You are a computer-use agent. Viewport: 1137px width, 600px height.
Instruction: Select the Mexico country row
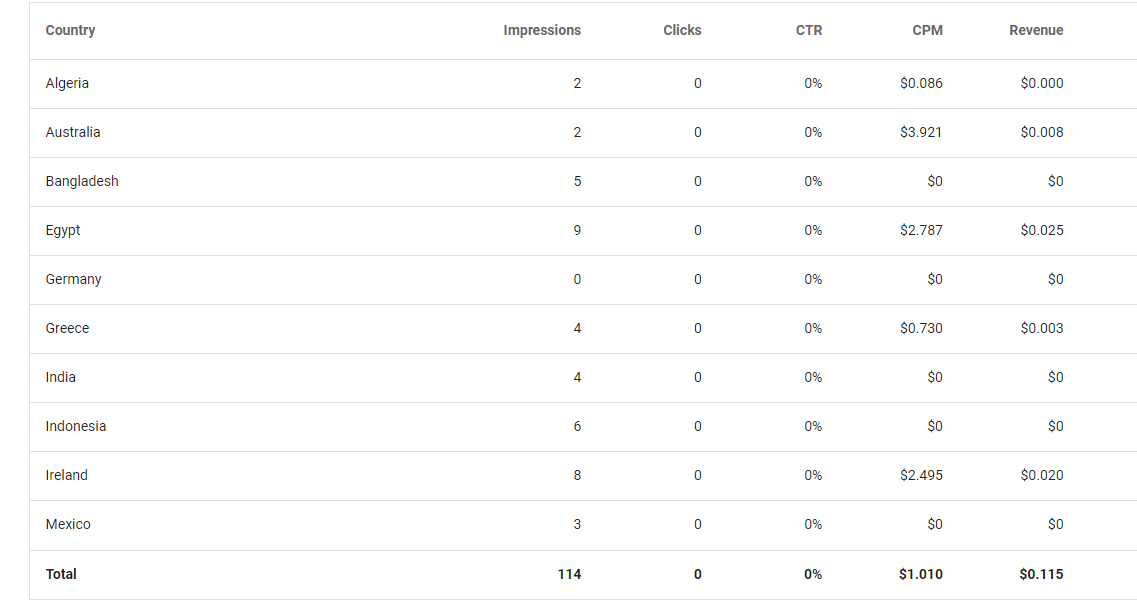[583, 525]
